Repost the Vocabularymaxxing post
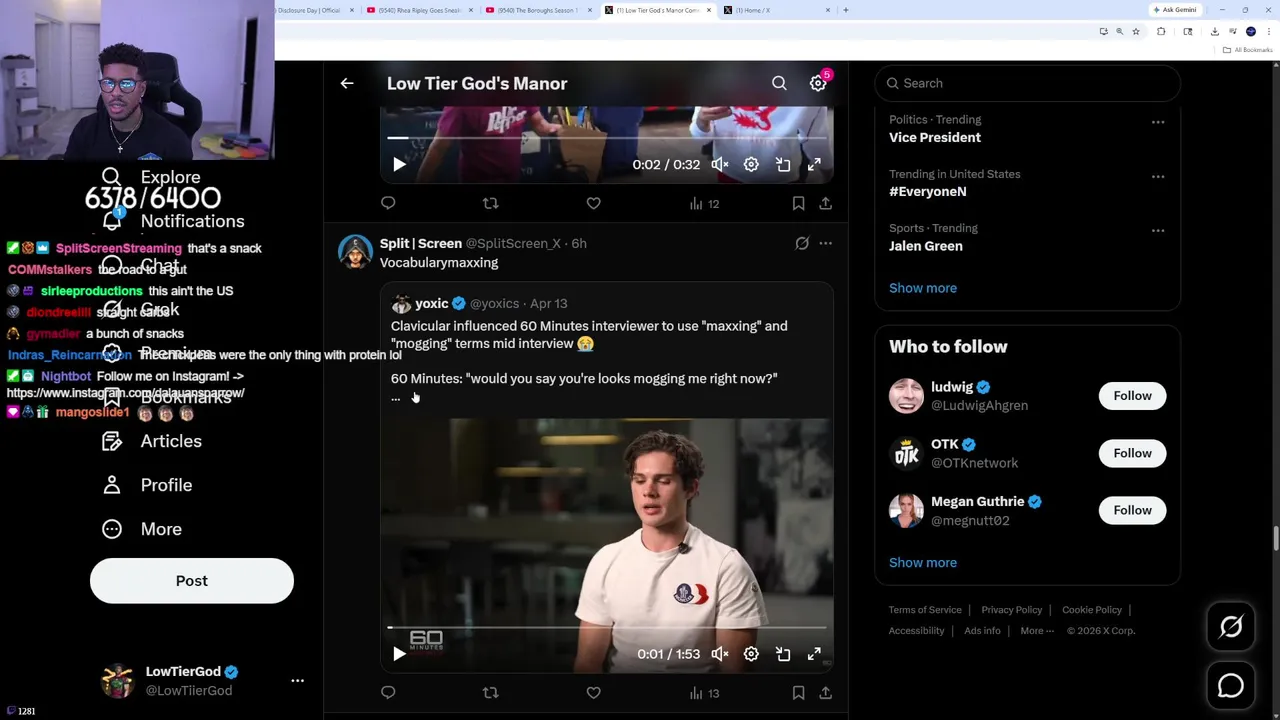Viewport: 1280px width, 720px height. pos(490,692)
